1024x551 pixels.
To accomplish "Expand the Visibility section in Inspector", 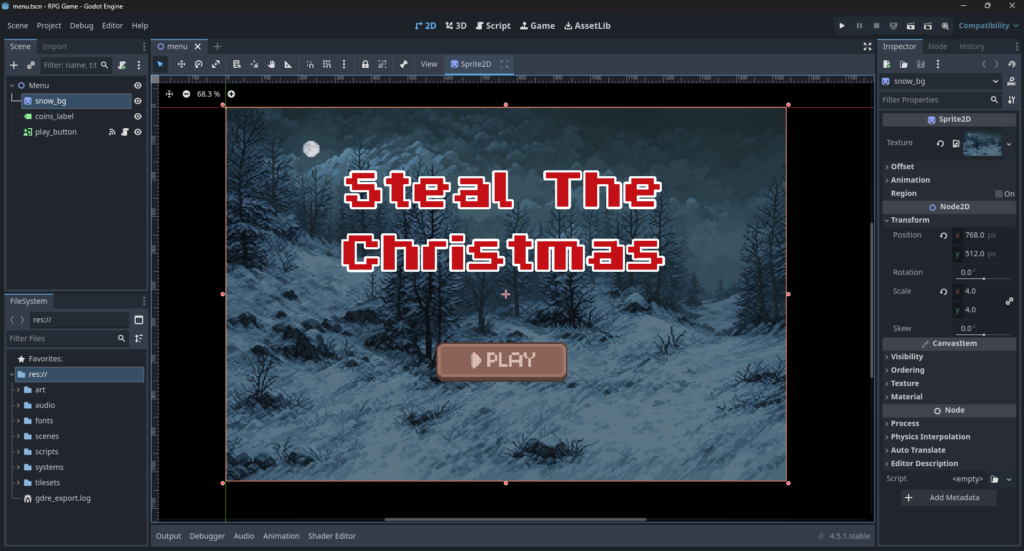I will (907, 357).
